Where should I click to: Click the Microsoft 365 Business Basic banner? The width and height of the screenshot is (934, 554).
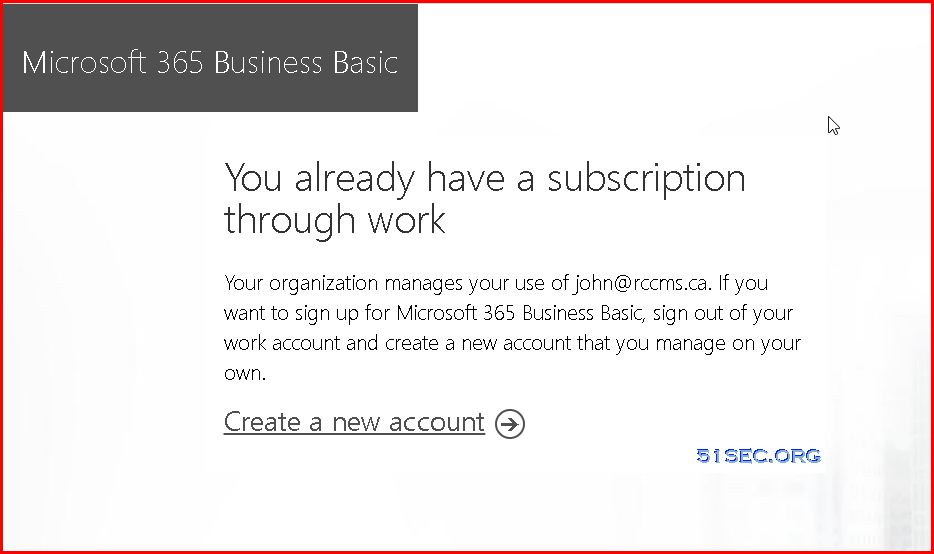tap(210, 58)
